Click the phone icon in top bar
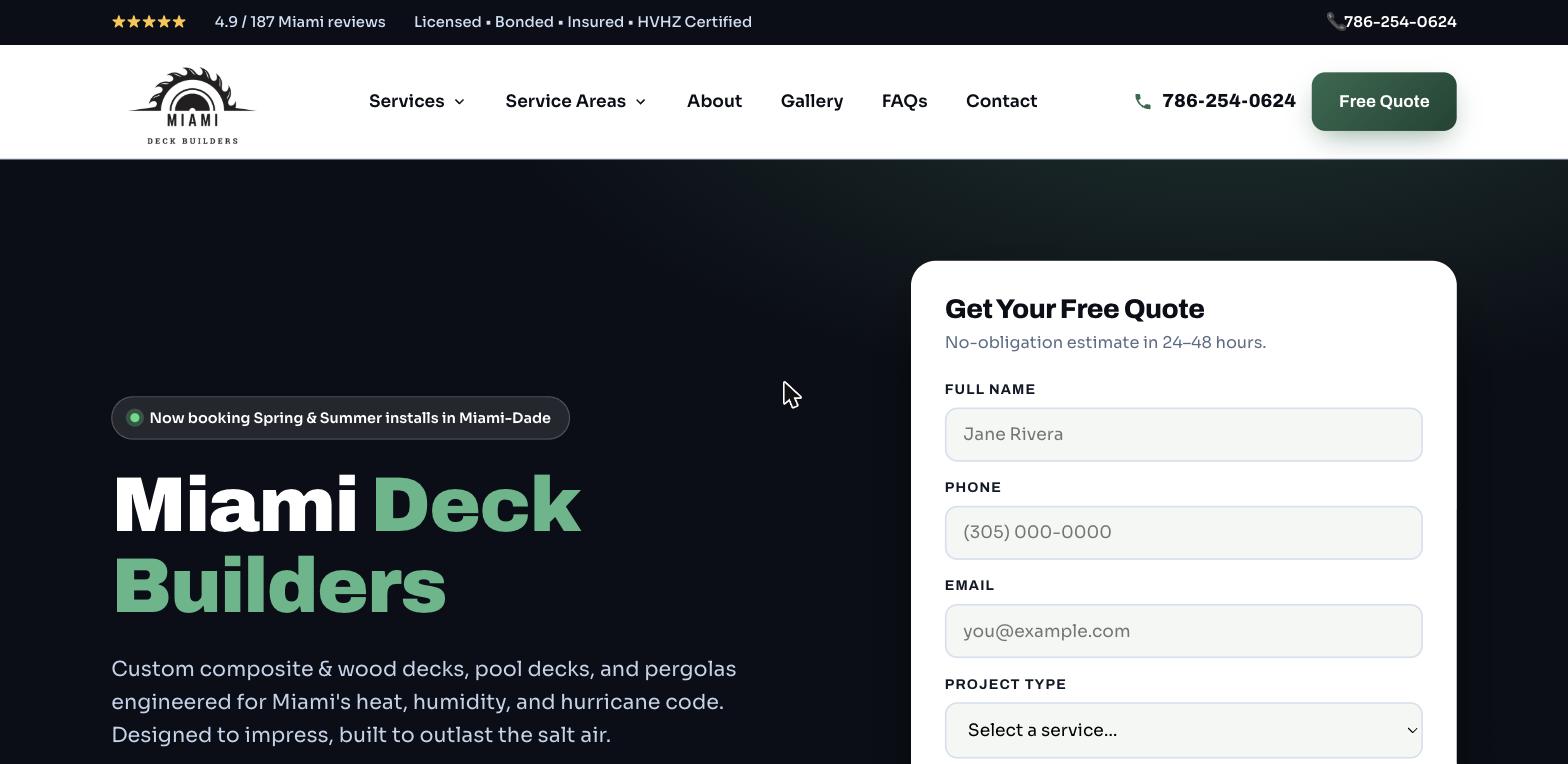Image resolution: width=1568 pixels, height=764 pixels. (1335, 22)
